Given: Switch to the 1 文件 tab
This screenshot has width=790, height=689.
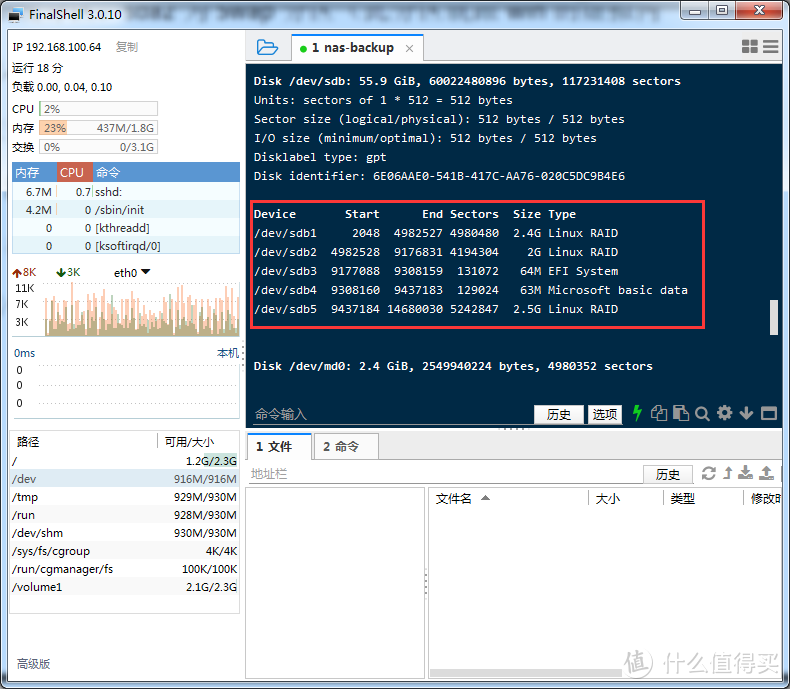Looking at the screenshot, I should [x=279, y=446].
